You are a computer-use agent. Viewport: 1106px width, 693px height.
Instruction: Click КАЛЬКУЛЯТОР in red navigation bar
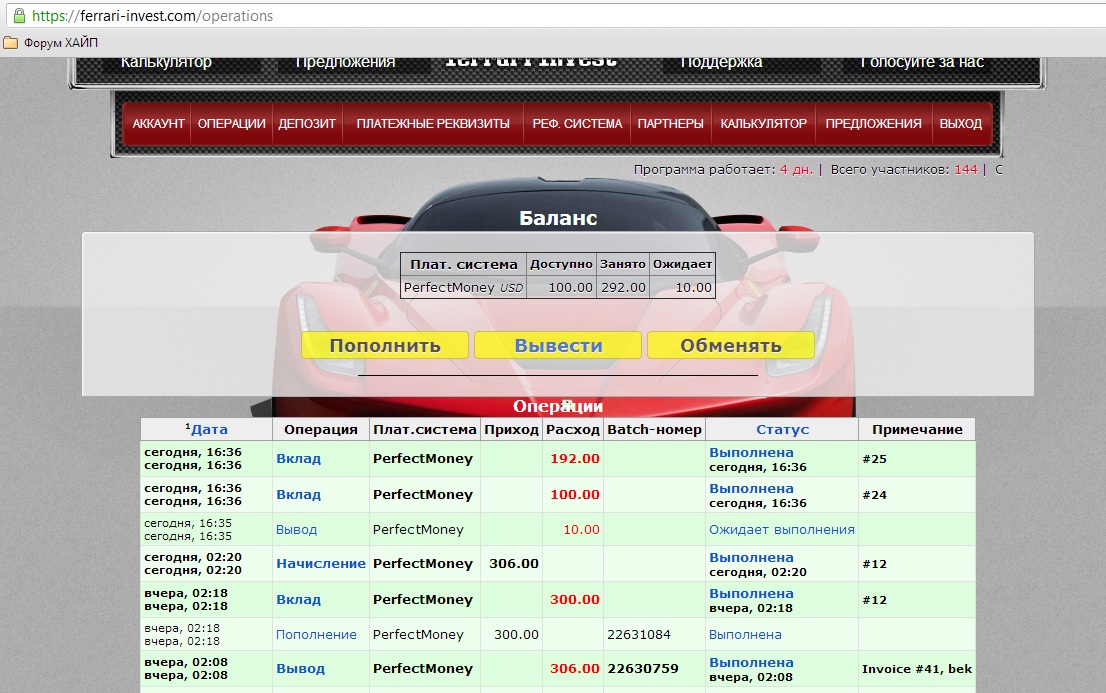(763, 124)
